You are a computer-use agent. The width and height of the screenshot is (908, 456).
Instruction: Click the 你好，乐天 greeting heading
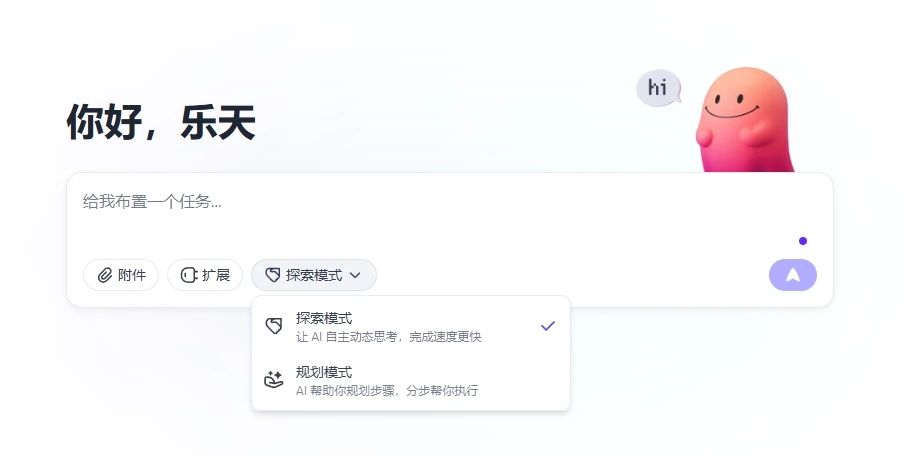(x=161, y=122)
